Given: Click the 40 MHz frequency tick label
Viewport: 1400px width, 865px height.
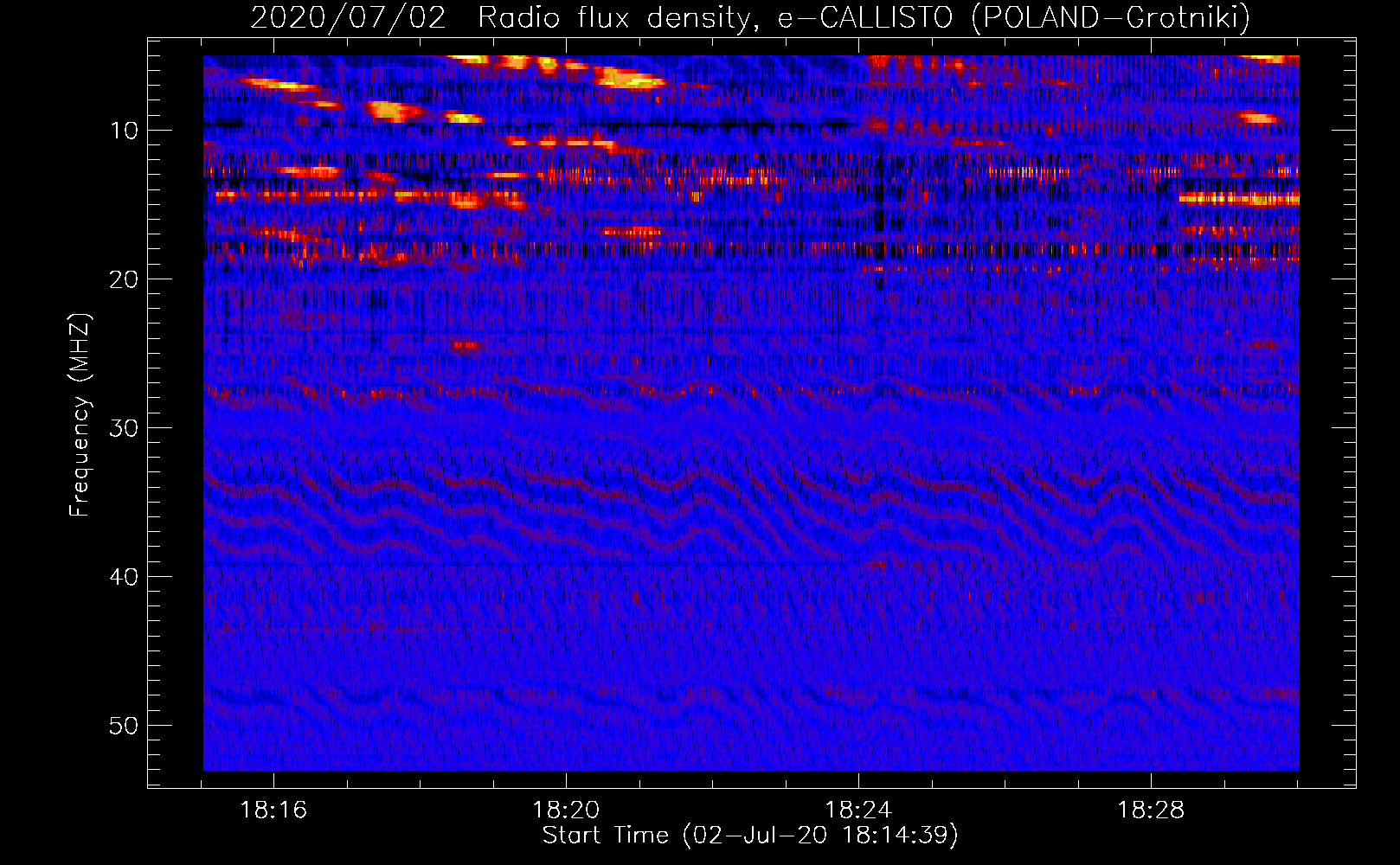Looking at the screenshot, I should point(125,577).
